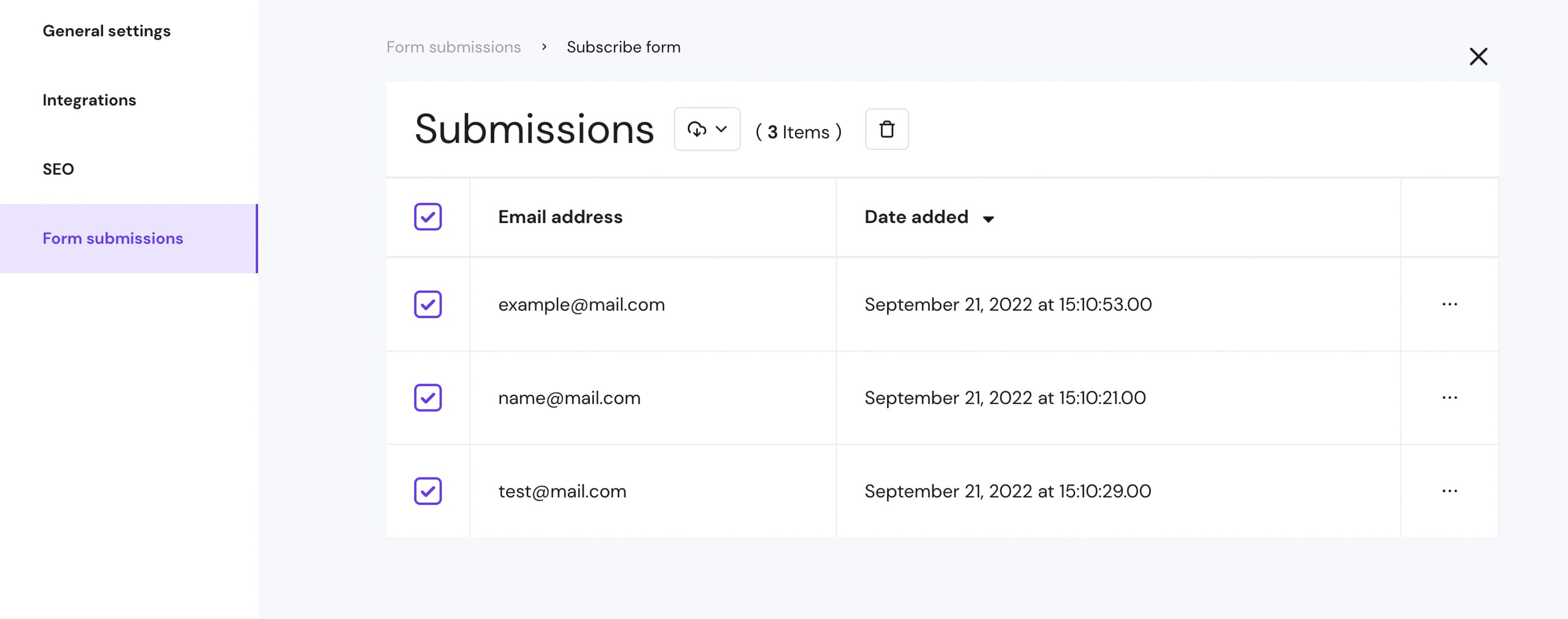1568x619 pixels.
Task: Select Form submissions in sidebar
Action: 113,238
